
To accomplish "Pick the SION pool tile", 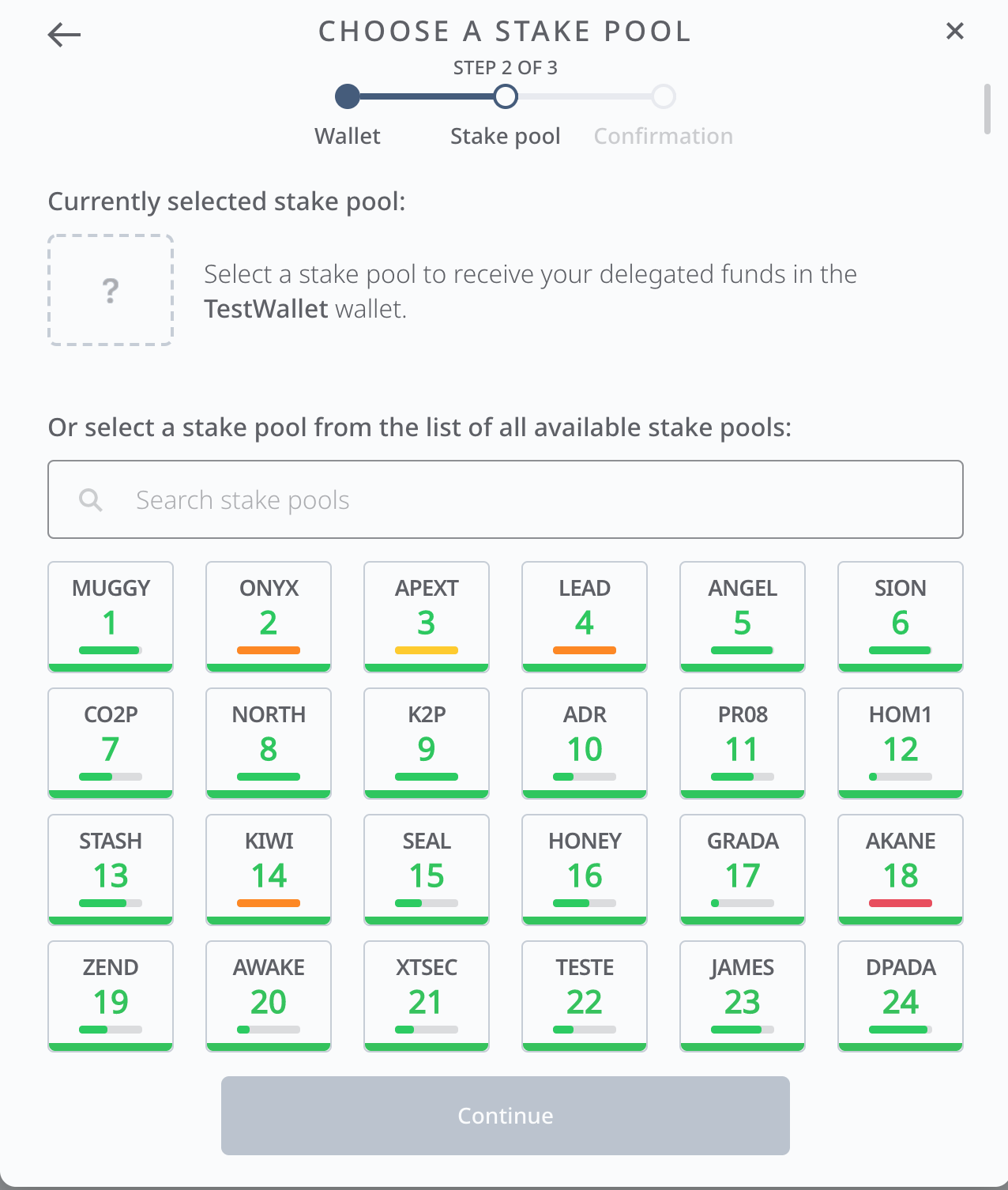I will click(901, 616).
